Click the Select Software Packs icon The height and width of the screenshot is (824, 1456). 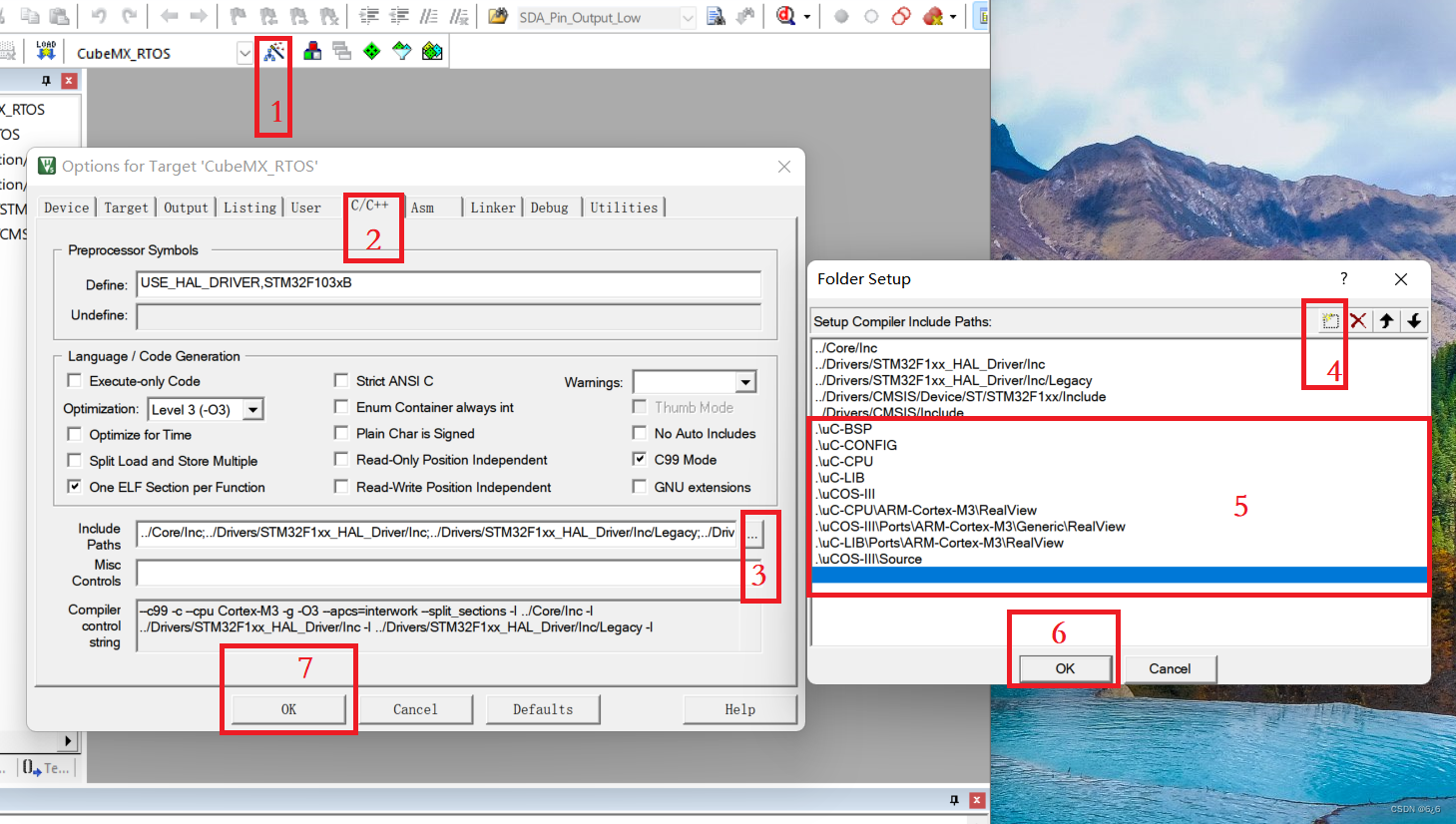click(x=402, y=52)
